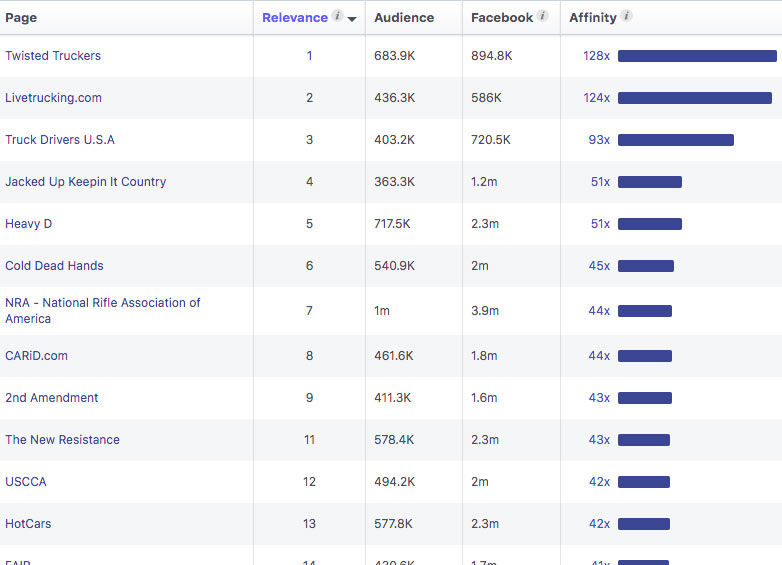Open the Cold Dead Hands link
Image resolution: width=782 pixels, height=565 pixels.
pos(54,266)
